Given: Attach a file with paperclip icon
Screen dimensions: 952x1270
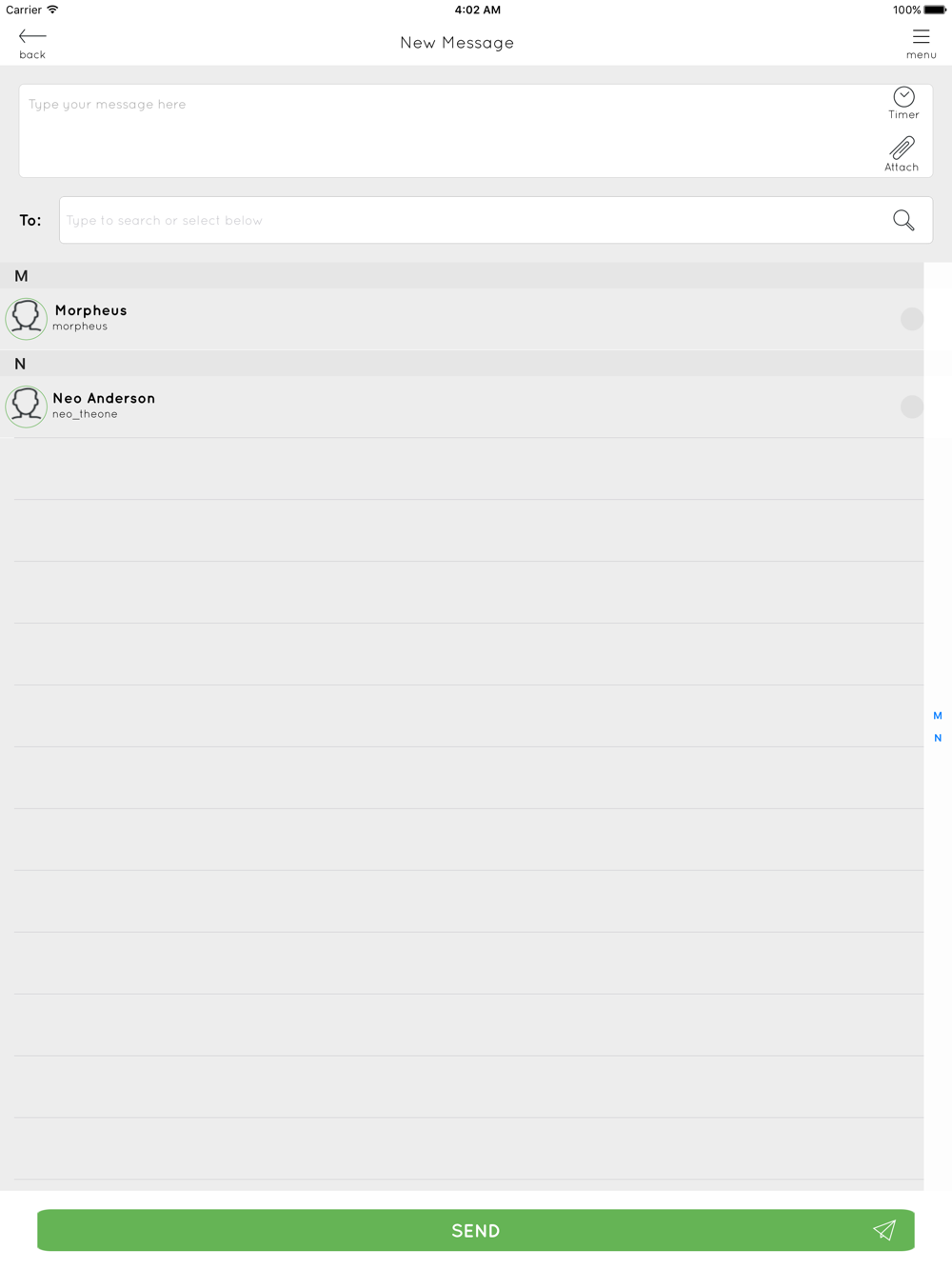Looking at the screenshot, I should (x=902, y=154).
